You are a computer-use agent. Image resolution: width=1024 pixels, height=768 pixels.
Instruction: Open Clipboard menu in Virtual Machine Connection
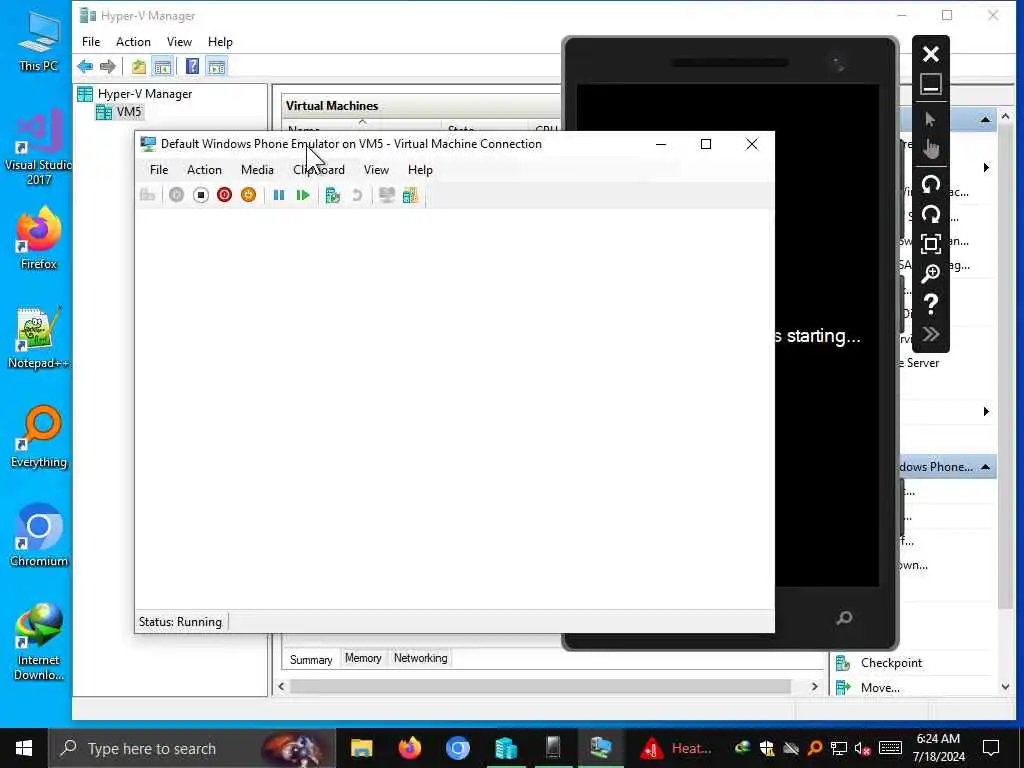[x=319, y=170]
